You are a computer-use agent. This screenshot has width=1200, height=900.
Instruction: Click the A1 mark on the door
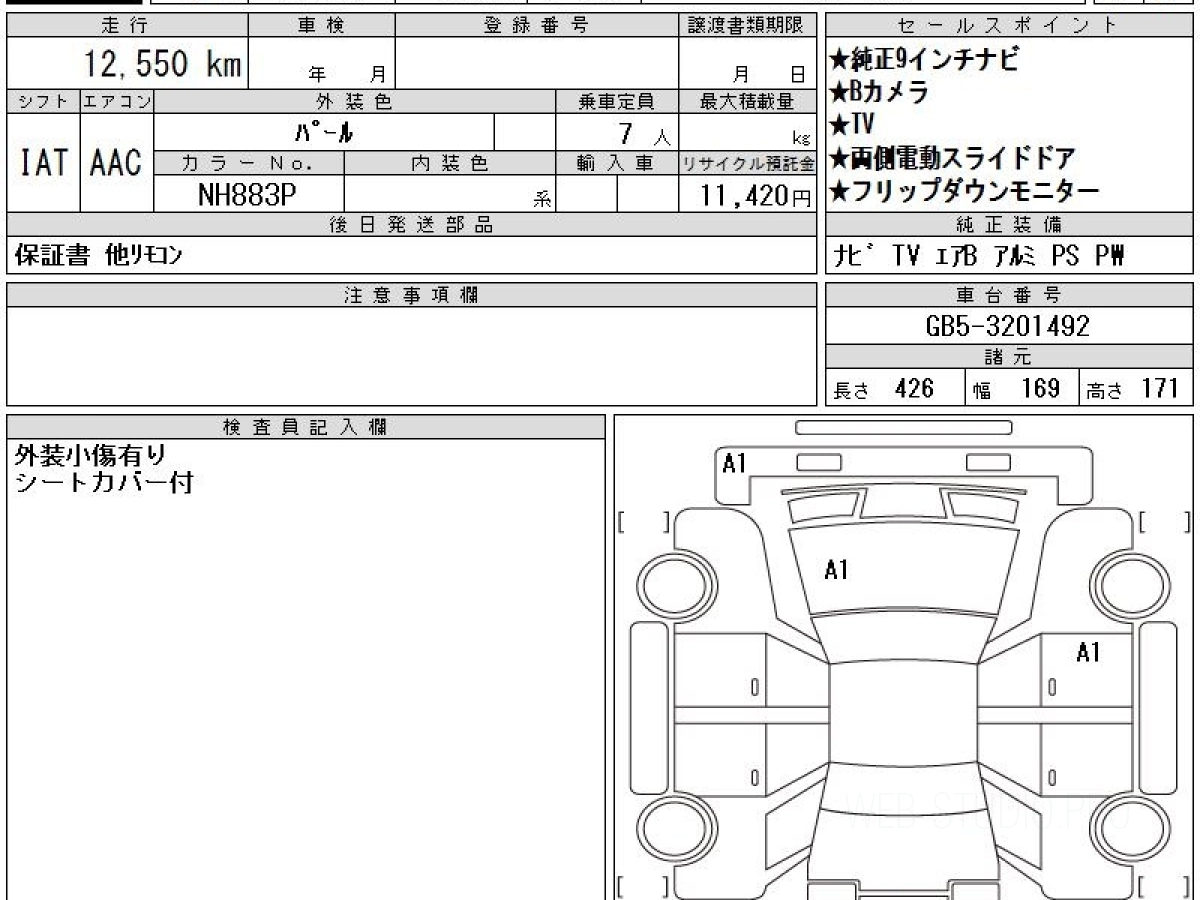click(x=1088, y=653)
